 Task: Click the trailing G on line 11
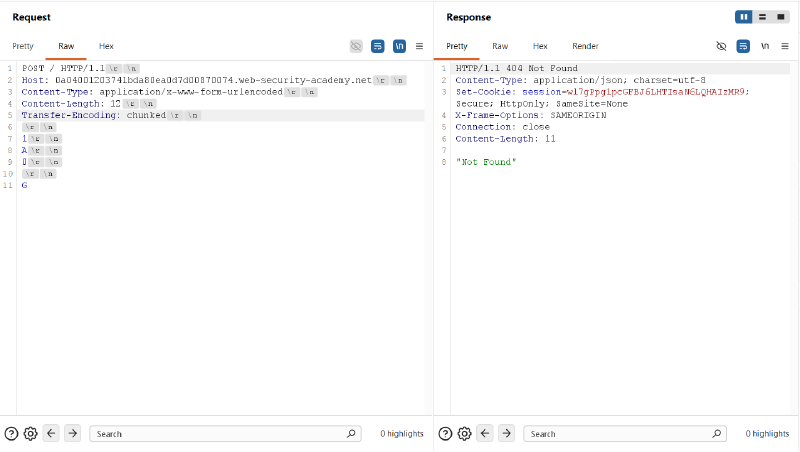click(x=24, y=185)
